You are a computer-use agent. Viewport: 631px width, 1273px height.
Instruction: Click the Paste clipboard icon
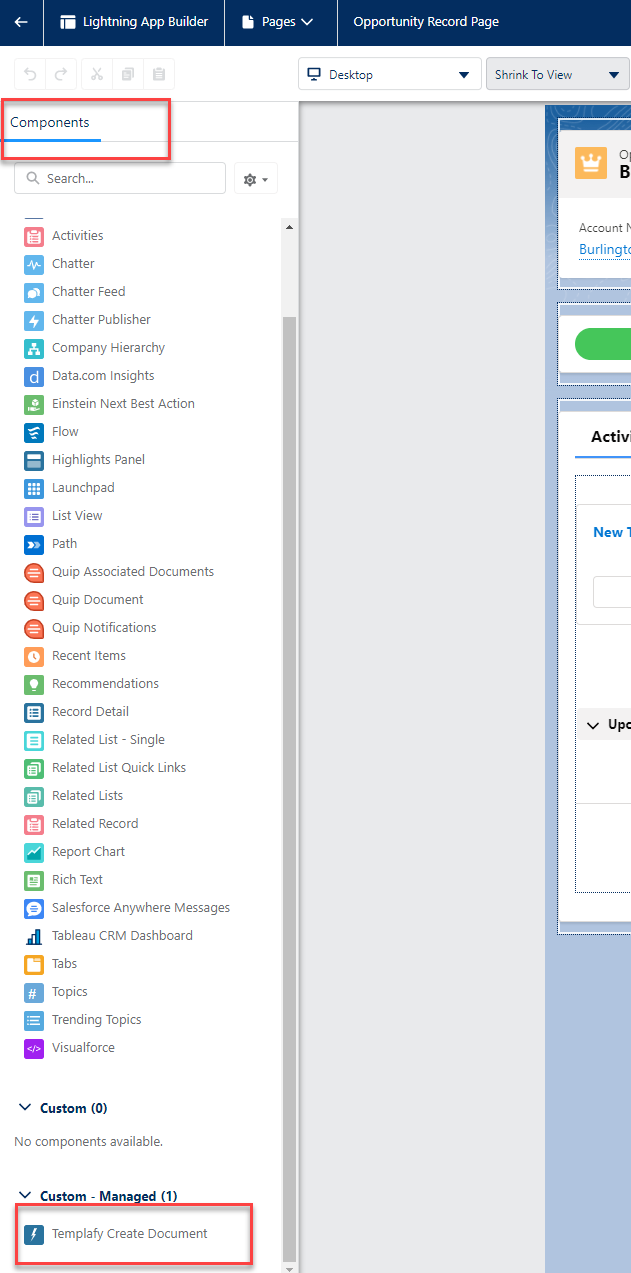[158, 74]
